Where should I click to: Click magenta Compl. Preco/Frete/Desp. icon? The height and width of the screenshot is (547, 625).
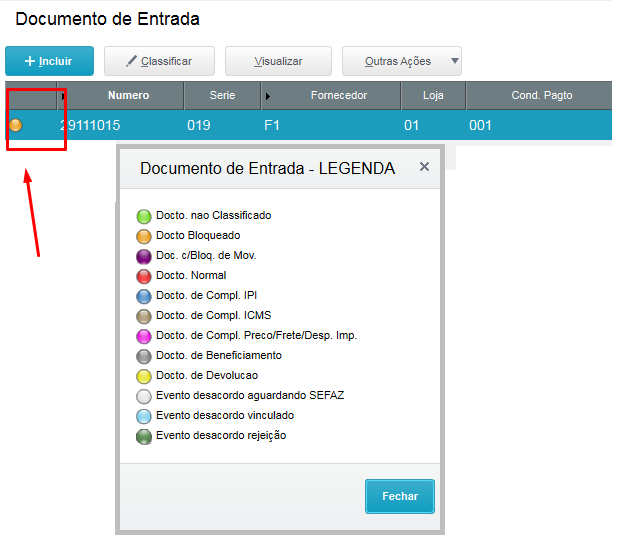tap(144, 336)
